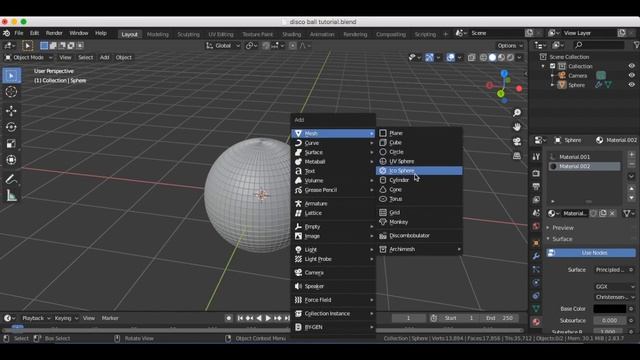This screenshot has height=360, width=640.
Task: Open the Options dropdown
Action: coord(510,46)
